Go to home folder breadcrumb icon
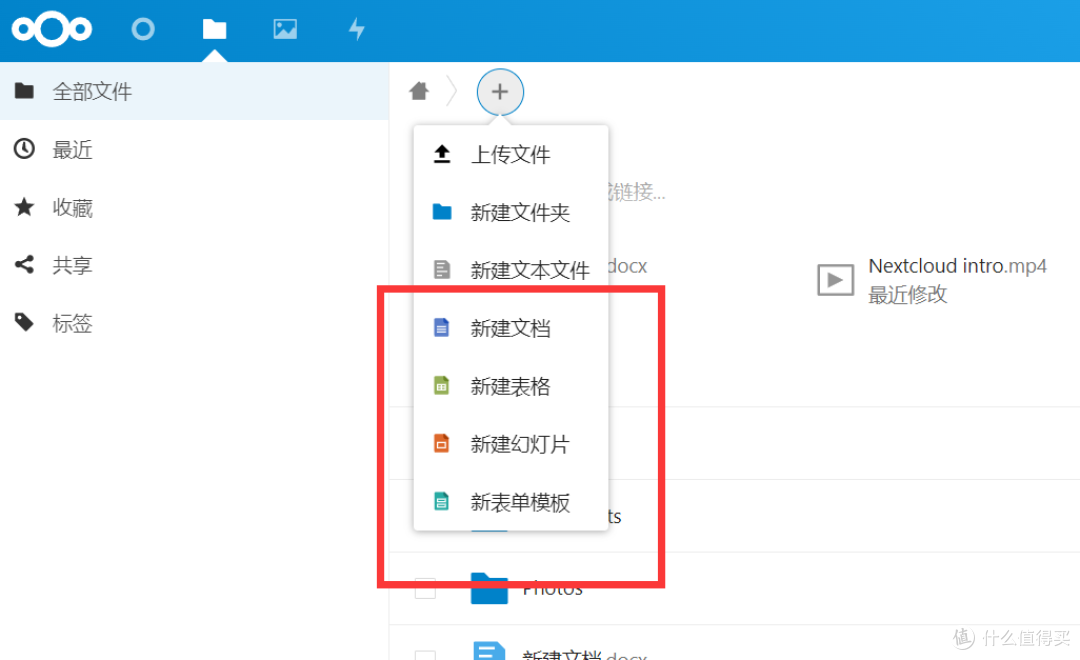The image size is (1080, 660). [419, 92]
